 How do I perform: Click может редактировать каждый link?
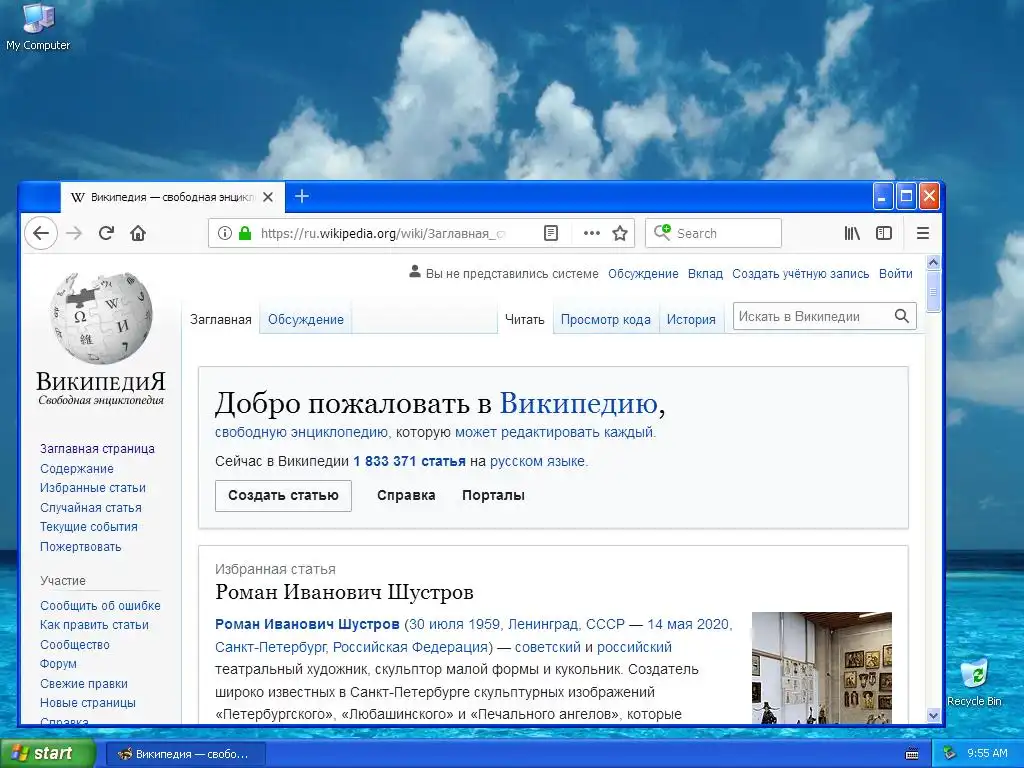554,432
